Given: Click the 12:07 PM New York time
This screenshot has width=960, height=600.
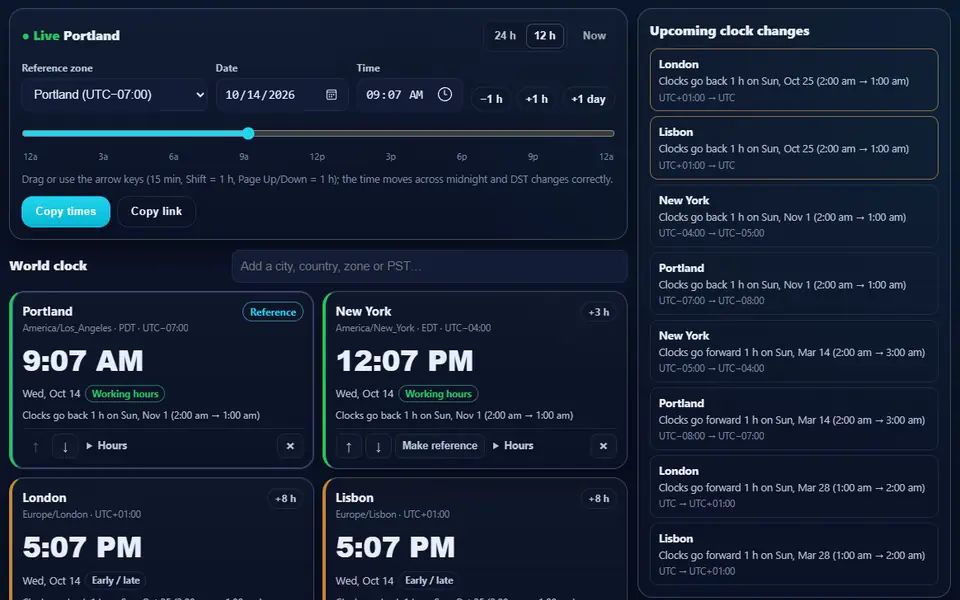Looking at the screenshot, I should point(405,361).
